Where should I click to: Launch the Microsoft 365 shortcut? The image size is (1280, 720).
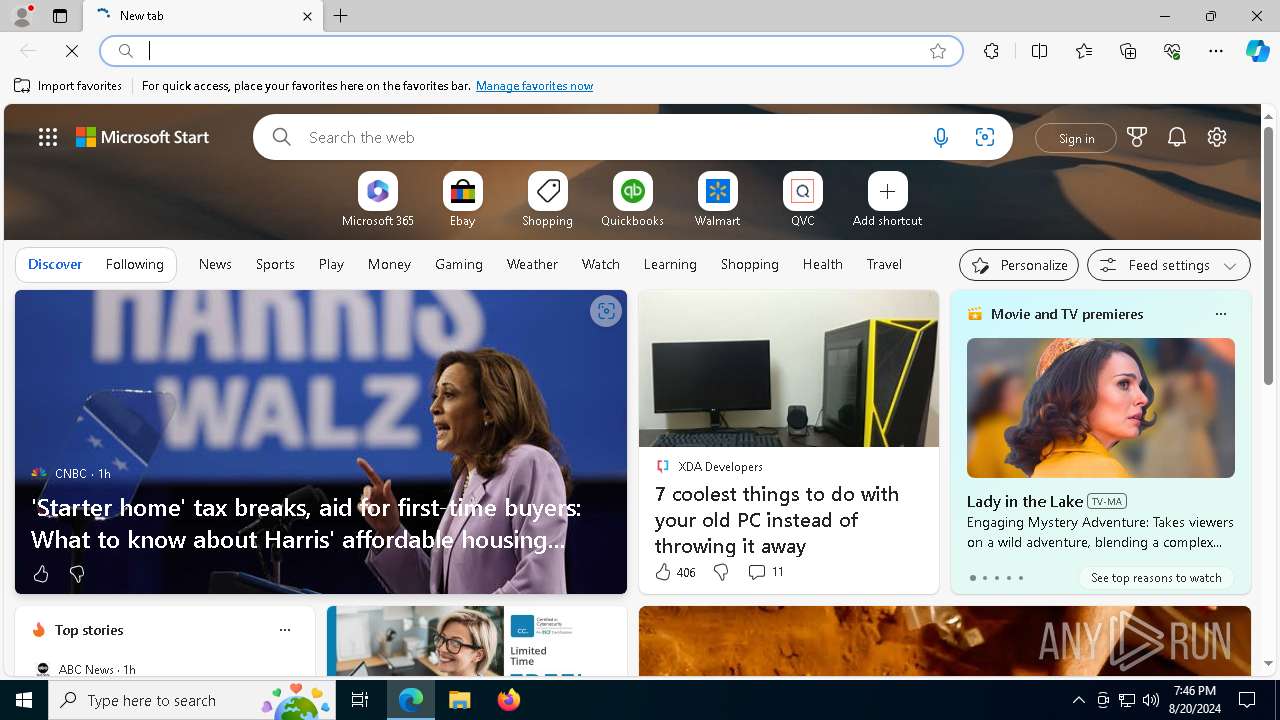(378, 200)
